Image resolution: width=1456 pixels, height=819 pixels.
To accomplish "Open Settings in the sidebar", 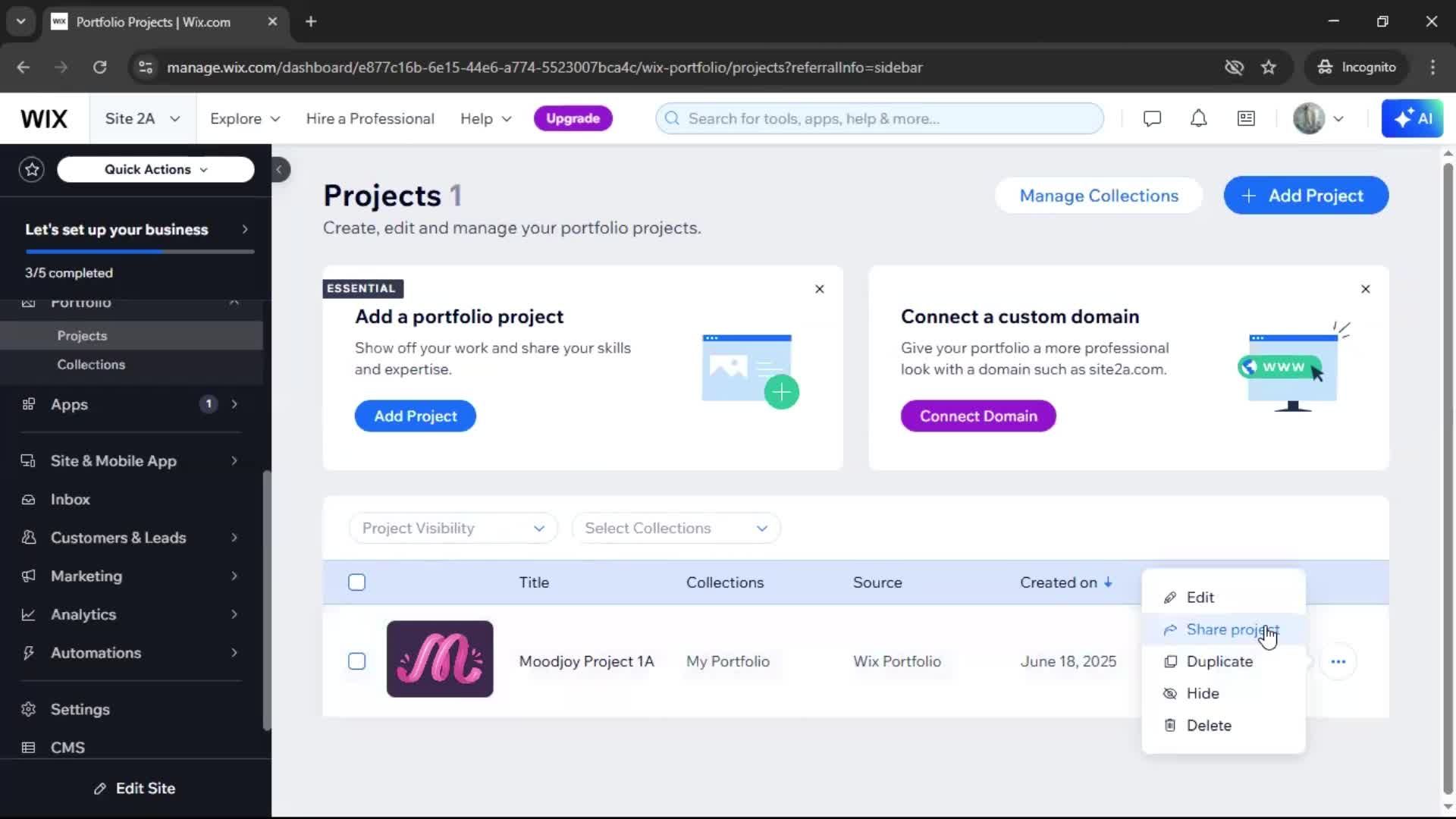I will pos(131,709).
